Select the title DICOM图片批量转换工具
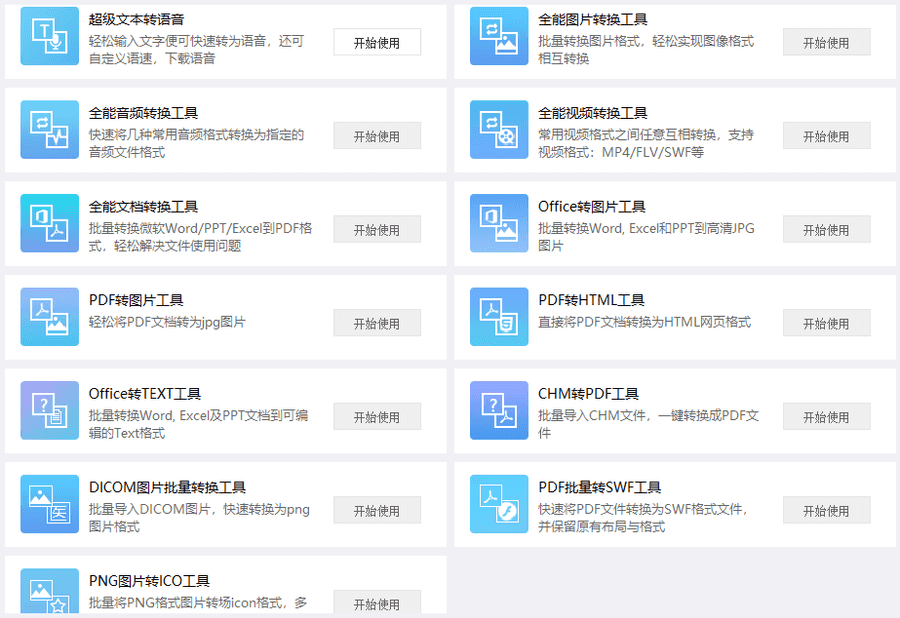 point(167,487)
